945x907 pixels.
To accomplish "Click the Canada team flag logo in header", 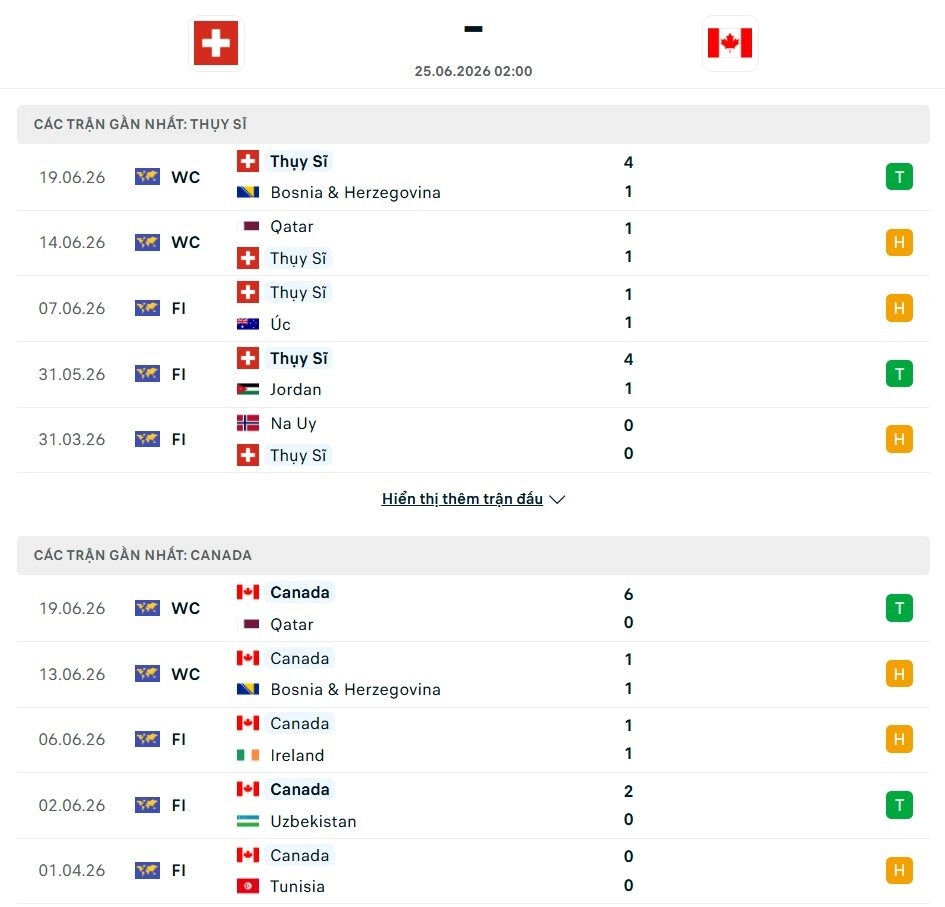I will (730, 43).
